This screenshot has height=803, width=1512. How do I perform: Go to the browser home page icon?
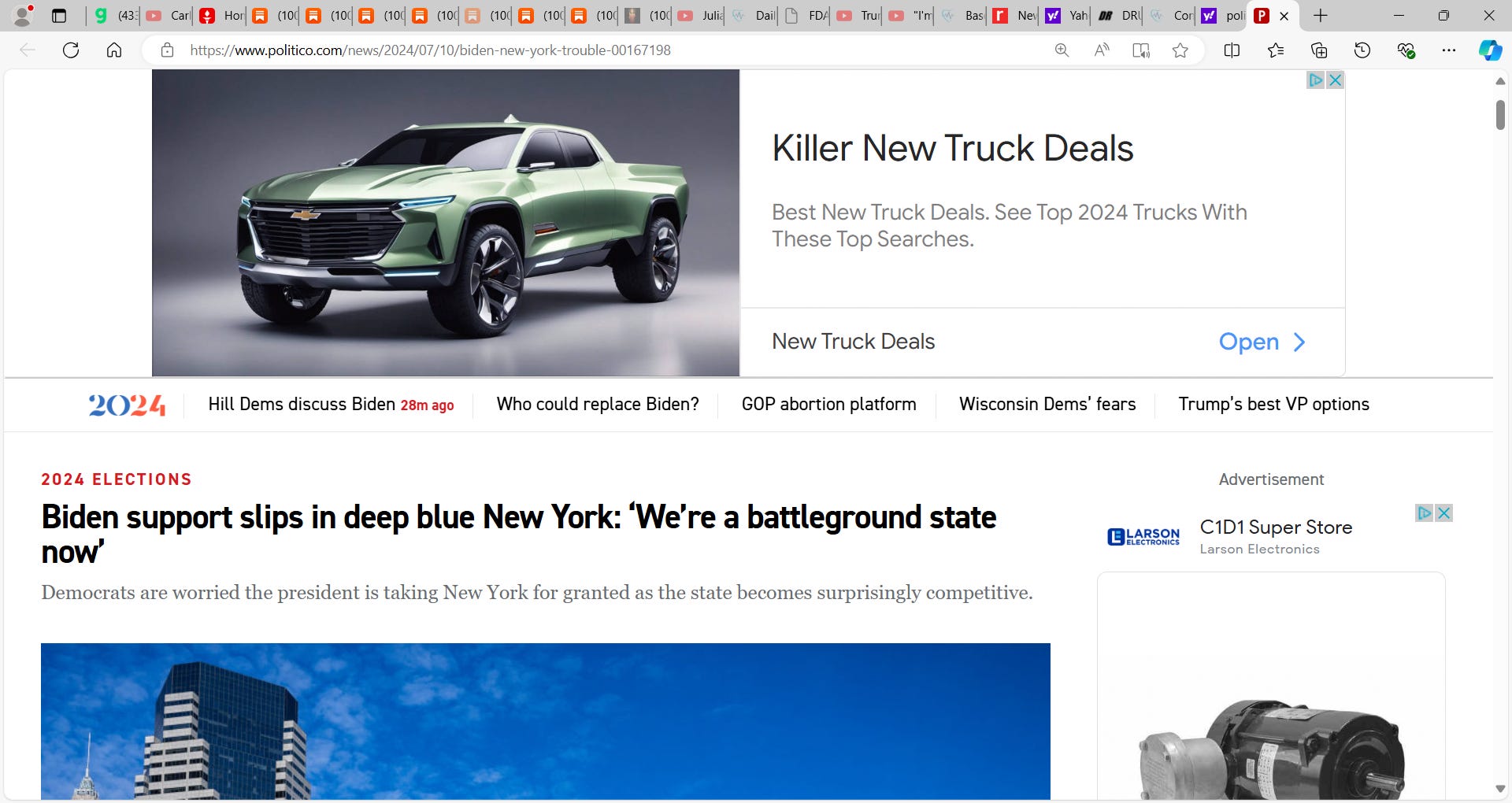[x=114, y=50]
